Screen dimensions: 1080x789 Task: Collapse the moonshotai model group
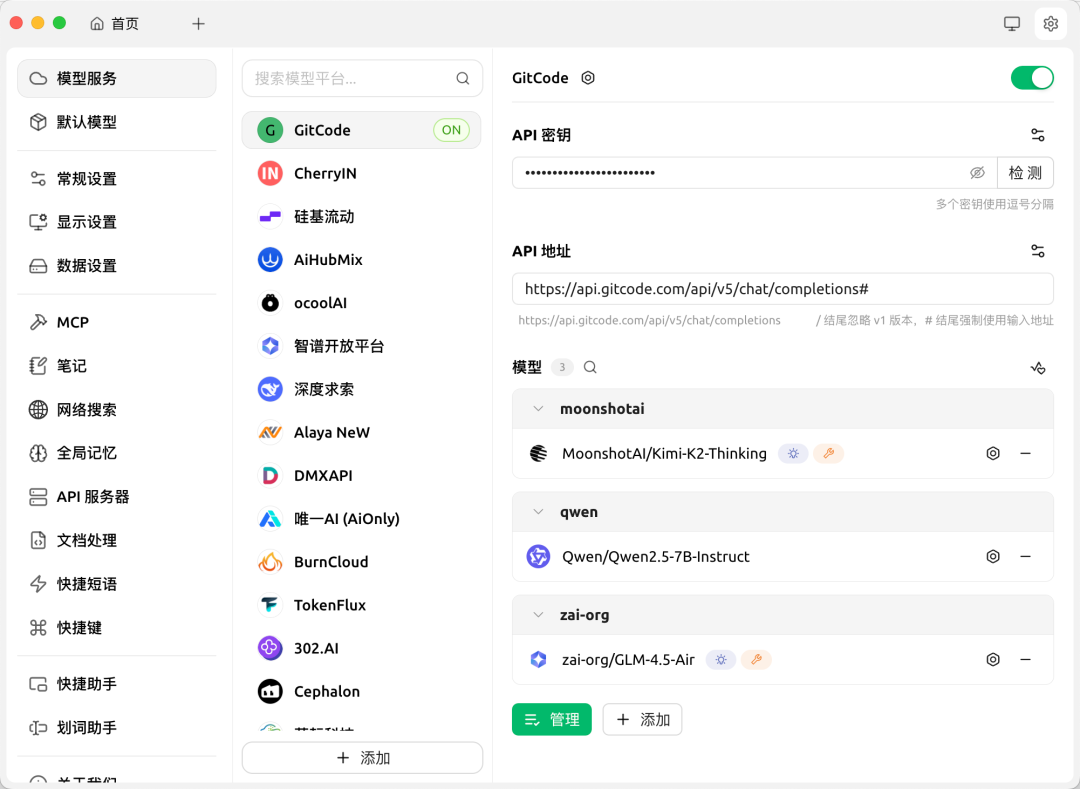(538, 409)
